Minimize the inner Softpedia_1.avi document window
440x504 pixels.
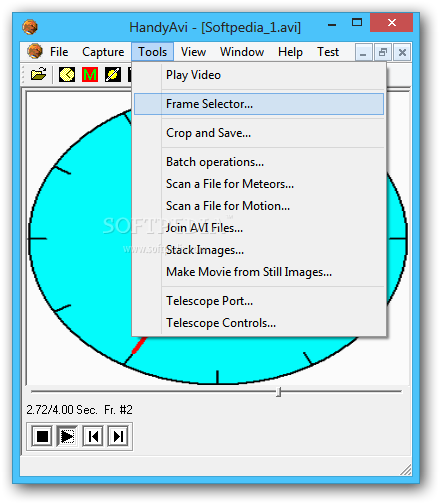coord(363,53)
